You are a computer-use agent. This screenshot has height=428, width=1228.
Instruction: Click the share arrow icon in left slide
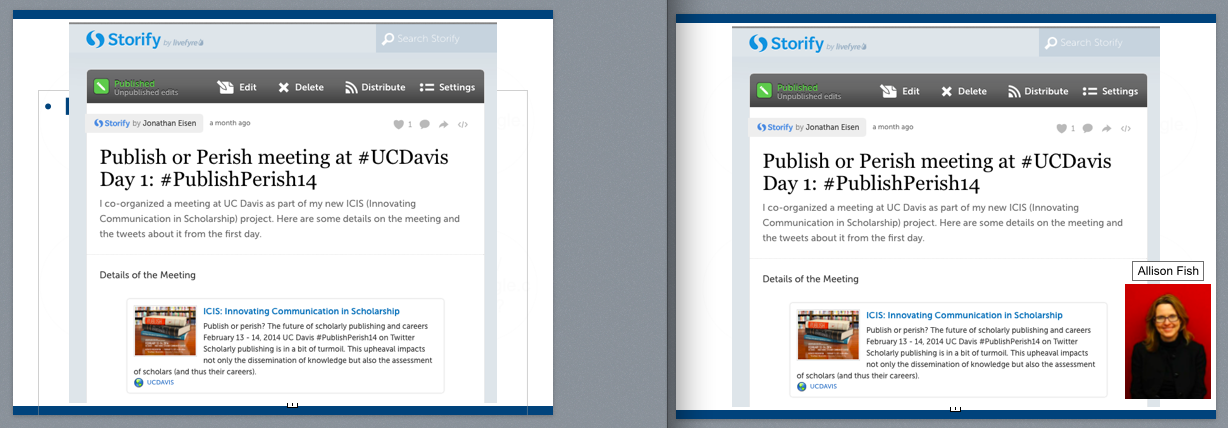(443, 125)
